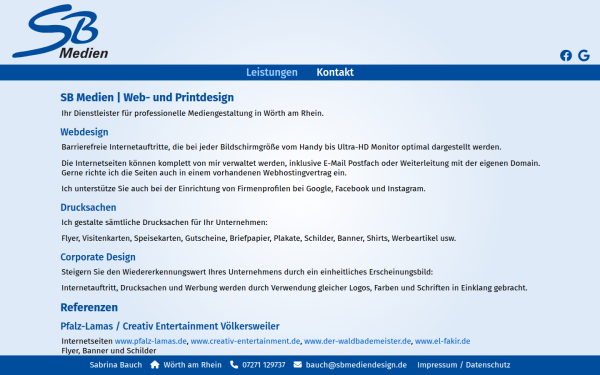Click the Webdesign heading
This screenshot has height=375, width=600.
coord(84,132)
